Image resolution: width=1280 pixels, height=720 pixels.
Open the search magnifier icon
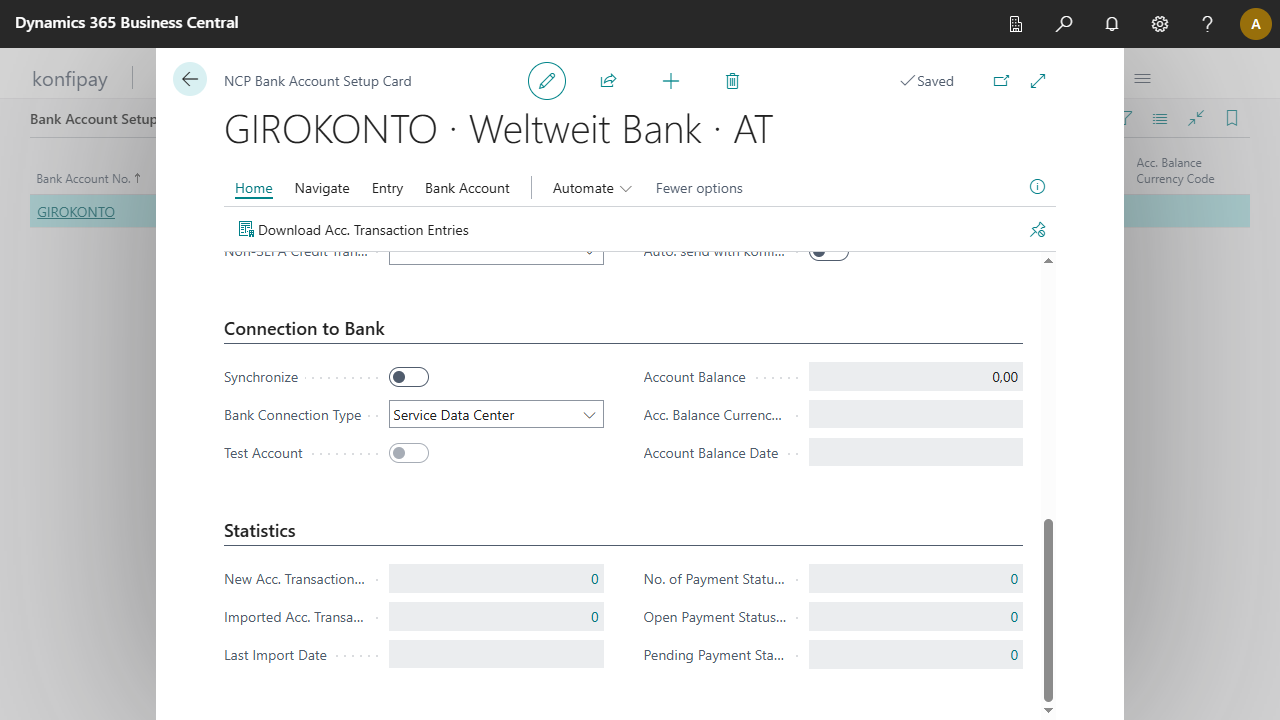tap(1064, 24)
